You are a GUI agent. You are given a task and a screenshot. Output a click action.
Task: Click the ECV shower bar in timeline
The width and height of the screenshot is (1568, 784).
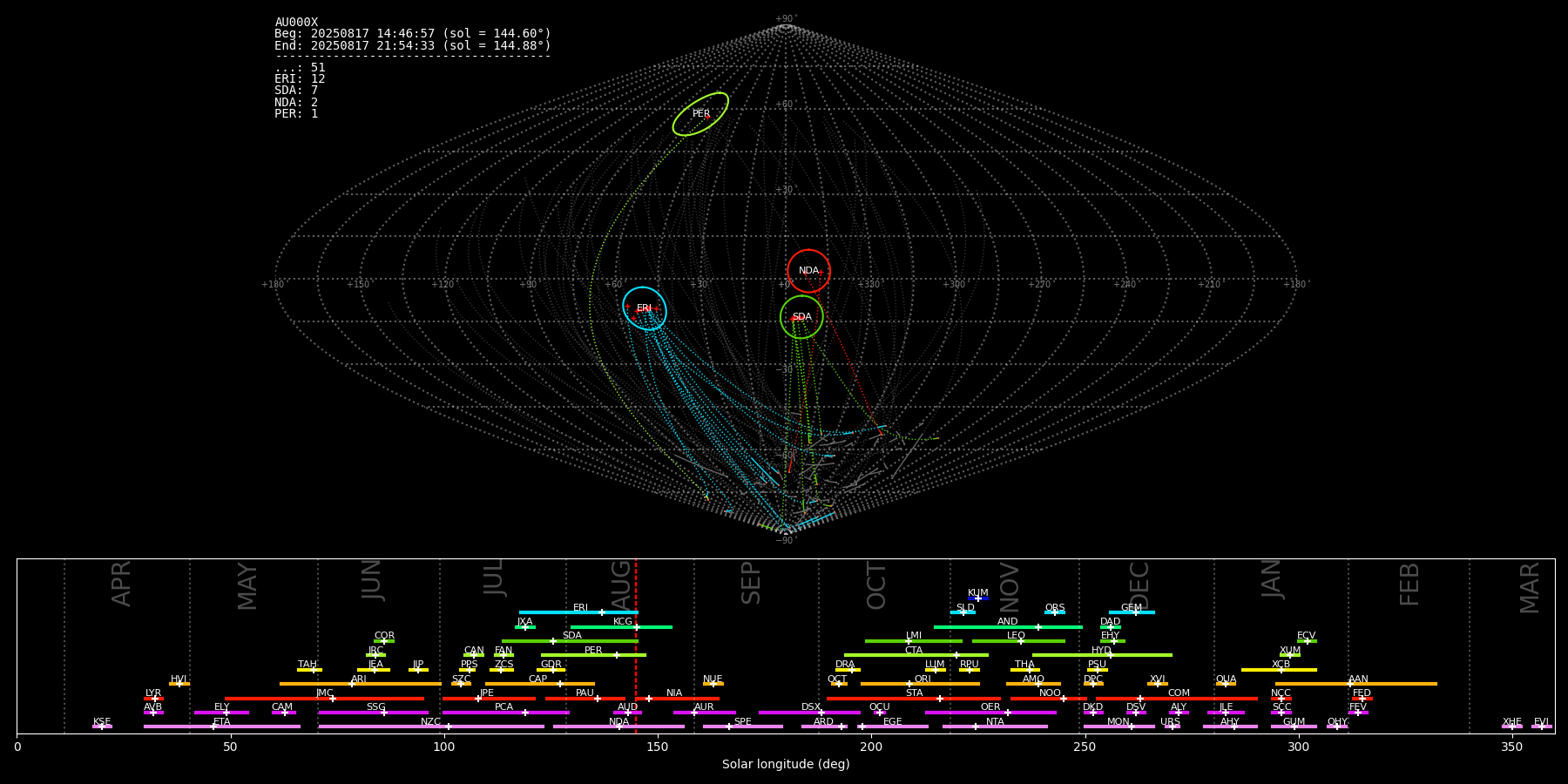coord(1307,641)
